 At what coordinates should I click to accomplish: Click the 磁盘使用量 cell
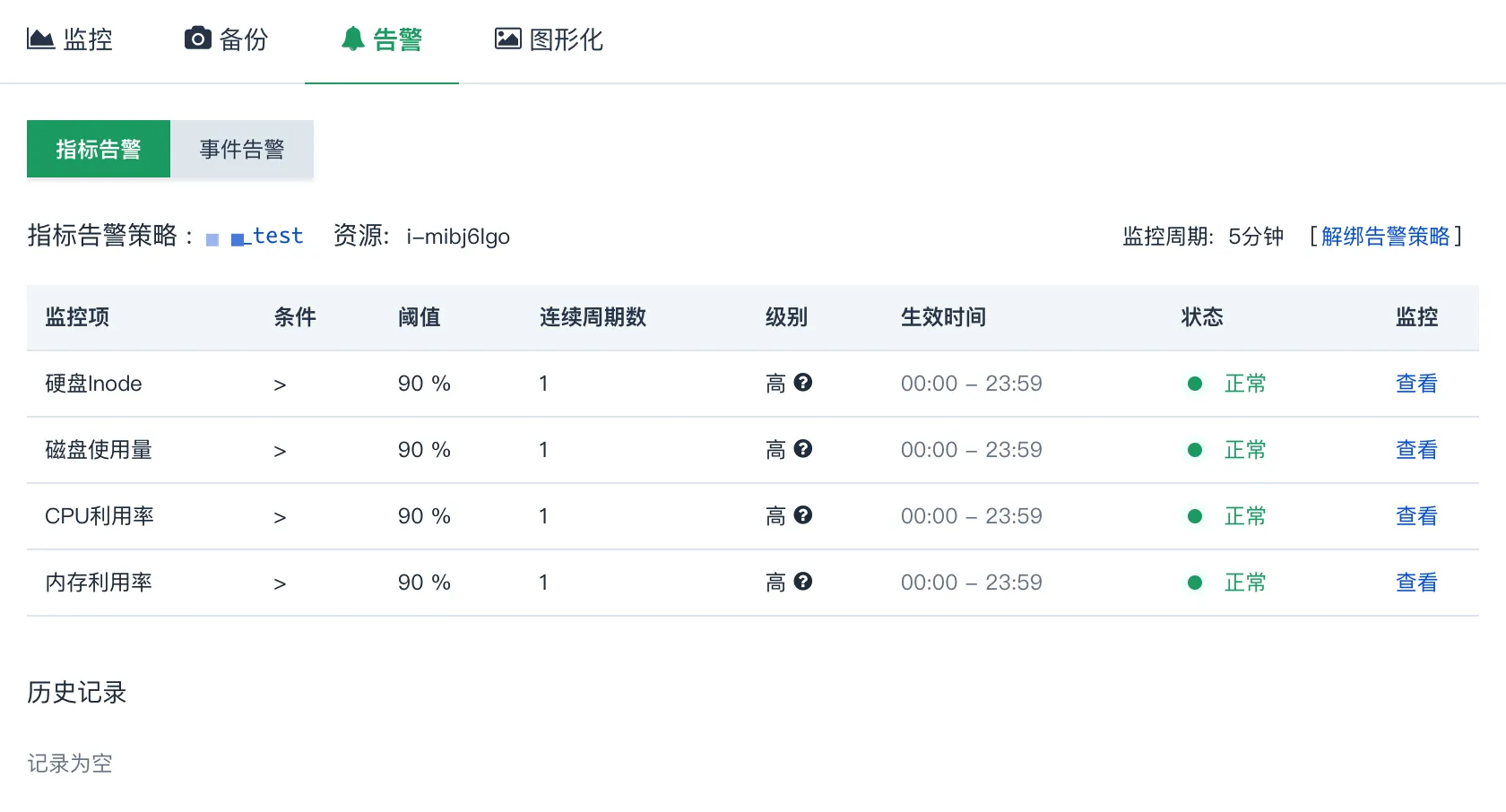(x=99, y=450)
